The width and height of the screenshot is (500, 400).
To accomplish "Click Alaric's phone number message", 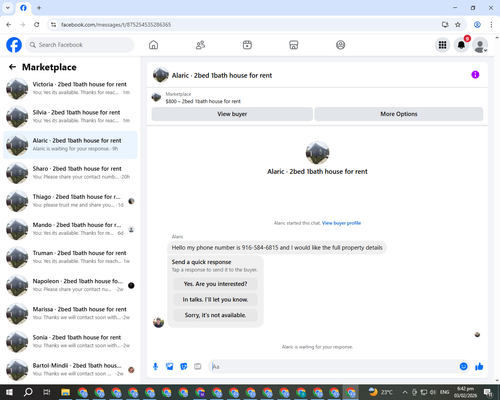I will (x=277, y=248).
